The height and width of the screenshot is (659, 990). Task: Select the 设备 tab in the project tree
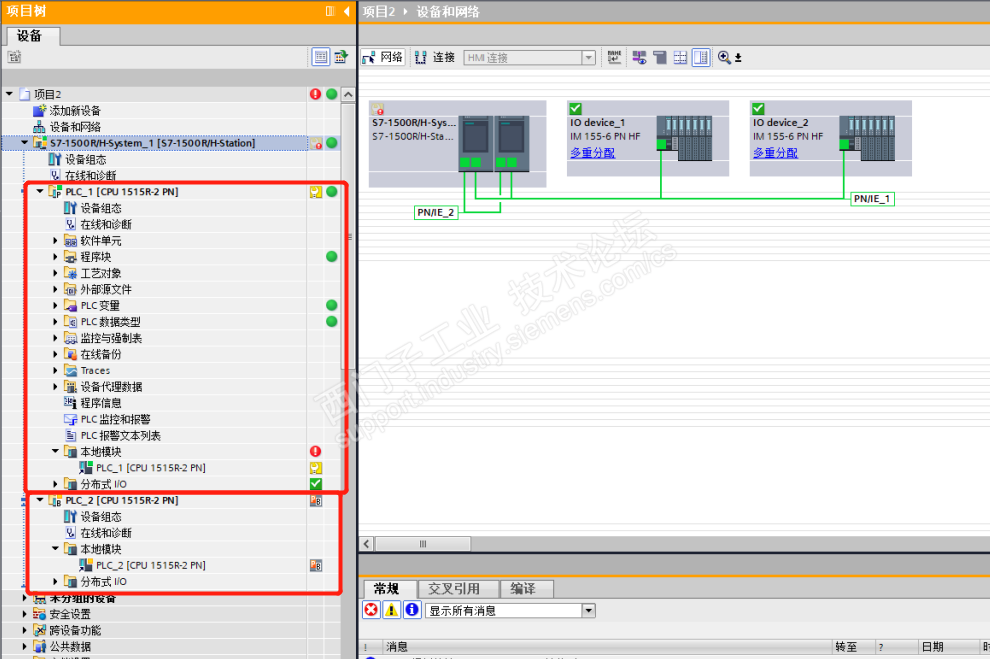pyautogui.click(x=30, y=36)
